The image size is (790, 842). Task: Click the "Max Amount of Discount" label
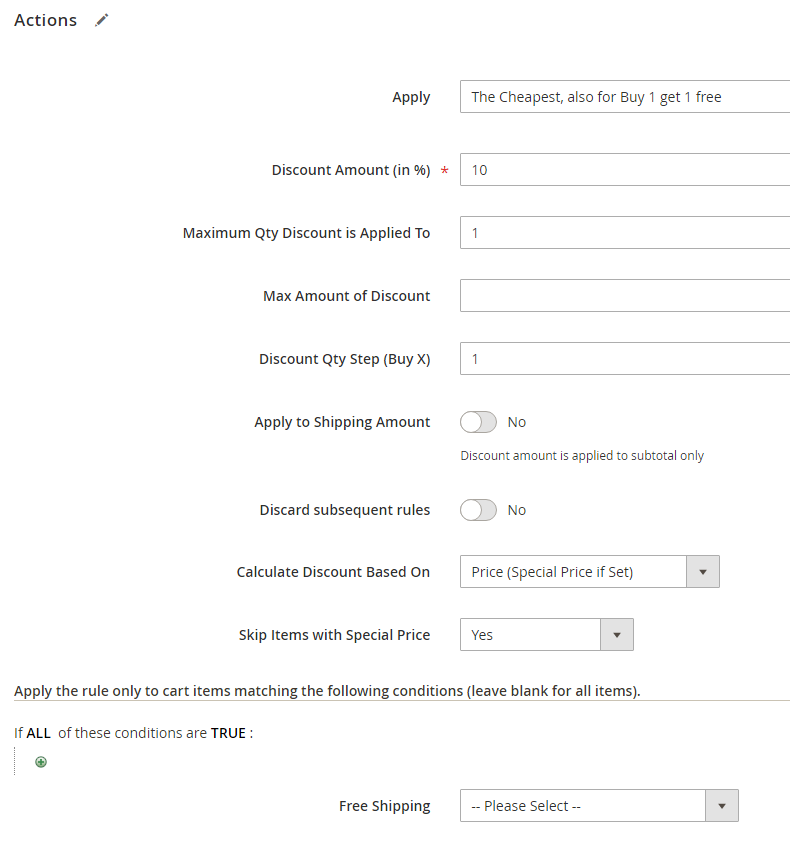pos(346,296)
